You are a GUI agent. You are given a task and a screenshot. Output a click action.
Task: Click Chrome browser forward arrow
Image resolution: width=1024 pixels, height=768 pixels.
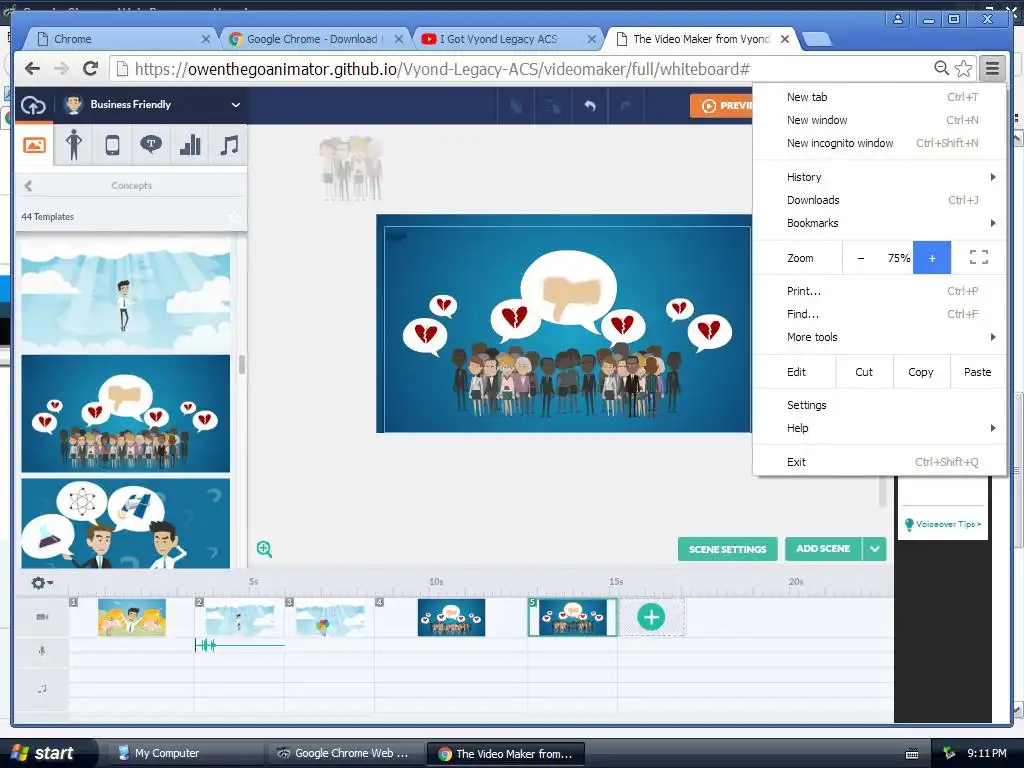[61, 69]
